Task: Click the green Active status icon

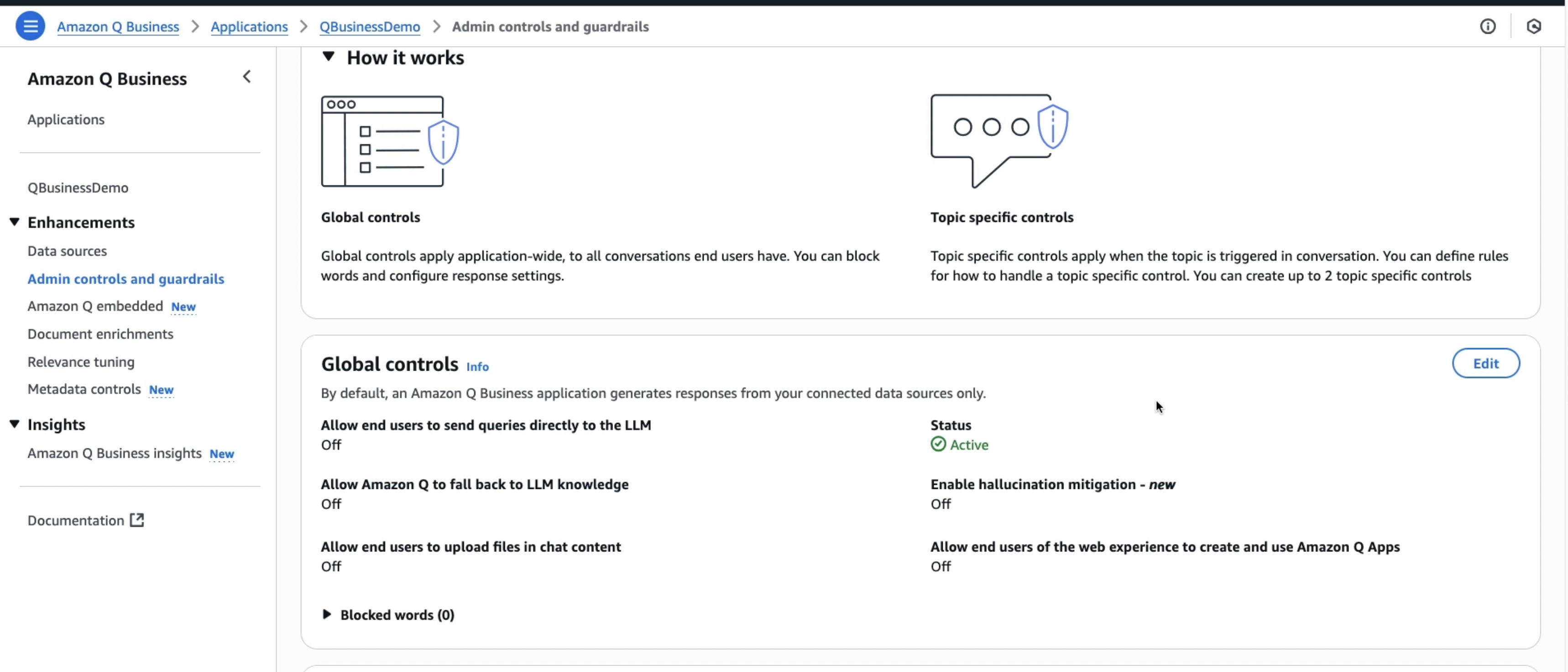Action: tap(938, 444)
